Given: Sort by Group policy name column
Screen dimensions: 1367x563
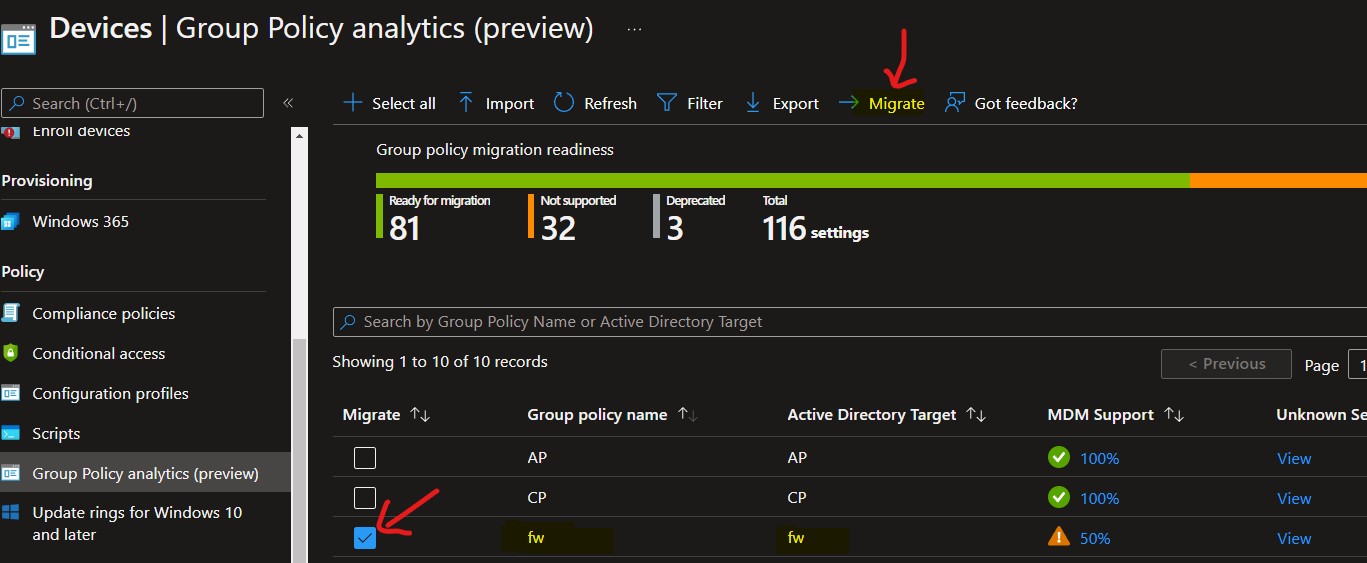Looking at the screenshot, I should [613, 414].
